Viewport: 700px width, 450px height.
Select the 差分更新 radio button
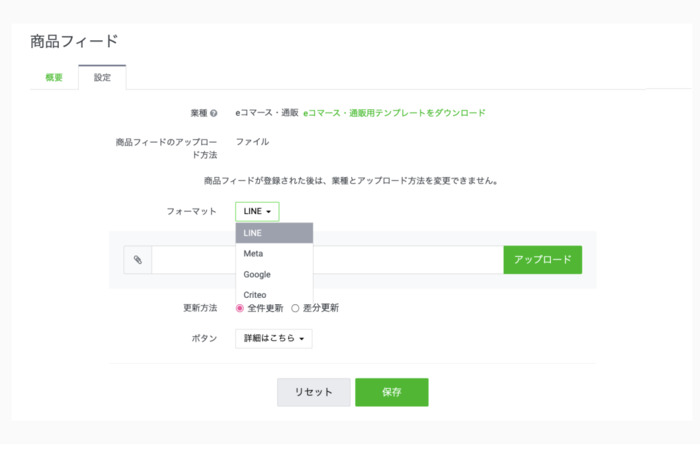point(295,308)
